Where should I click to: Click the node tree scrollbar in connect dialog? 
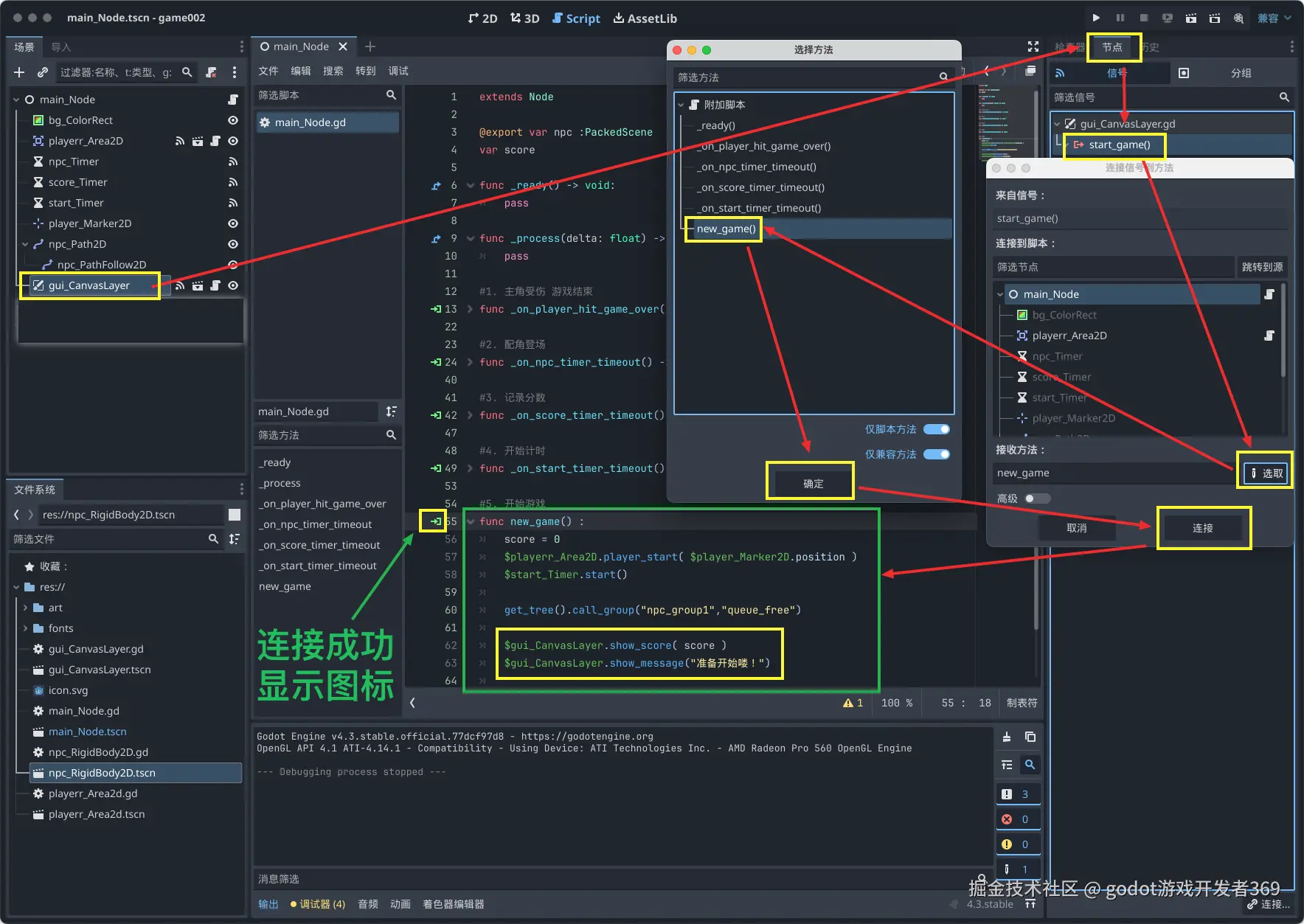1283,332
